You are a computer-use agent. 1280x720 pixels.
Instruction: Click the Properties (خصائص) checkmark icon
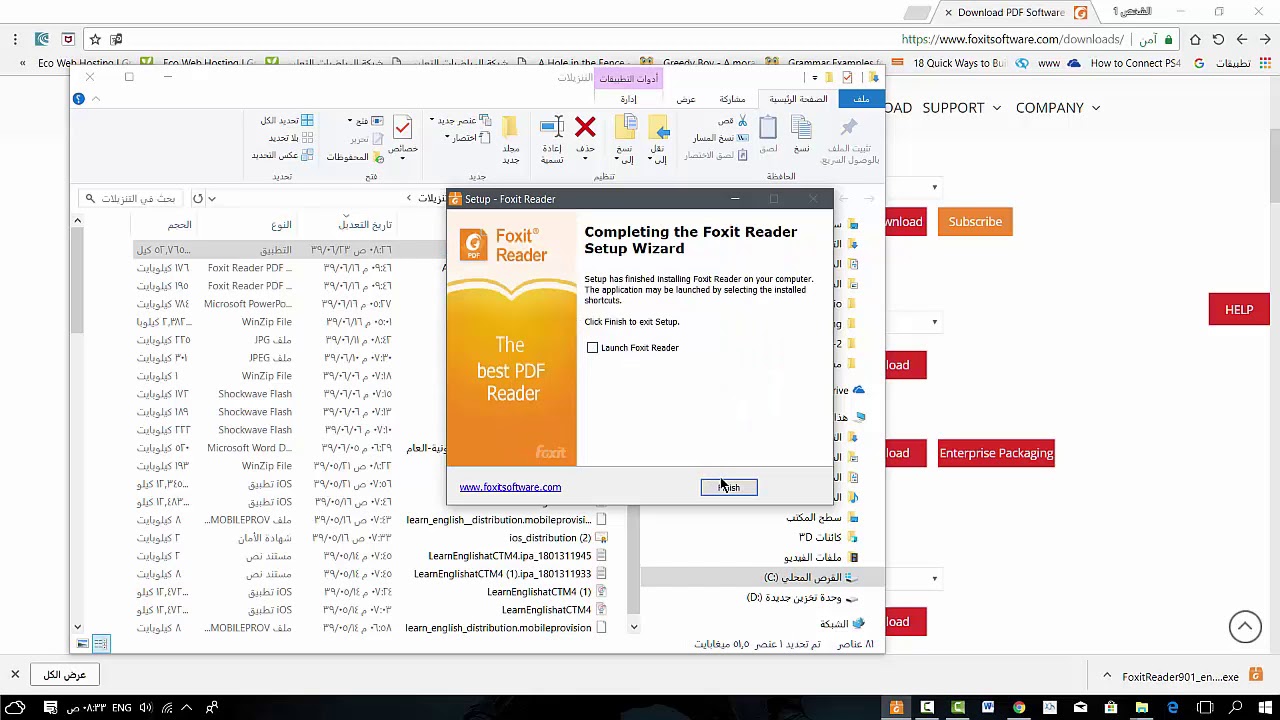(x=403, y=128)
